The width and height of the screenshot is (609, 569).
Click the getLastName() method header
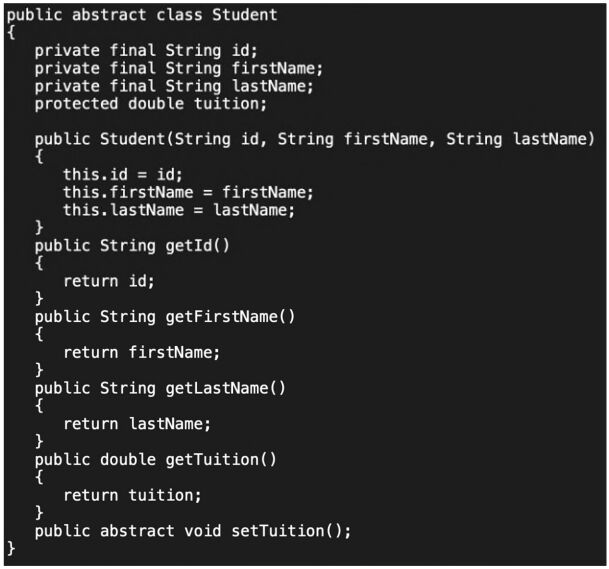[x=160, y=387]
